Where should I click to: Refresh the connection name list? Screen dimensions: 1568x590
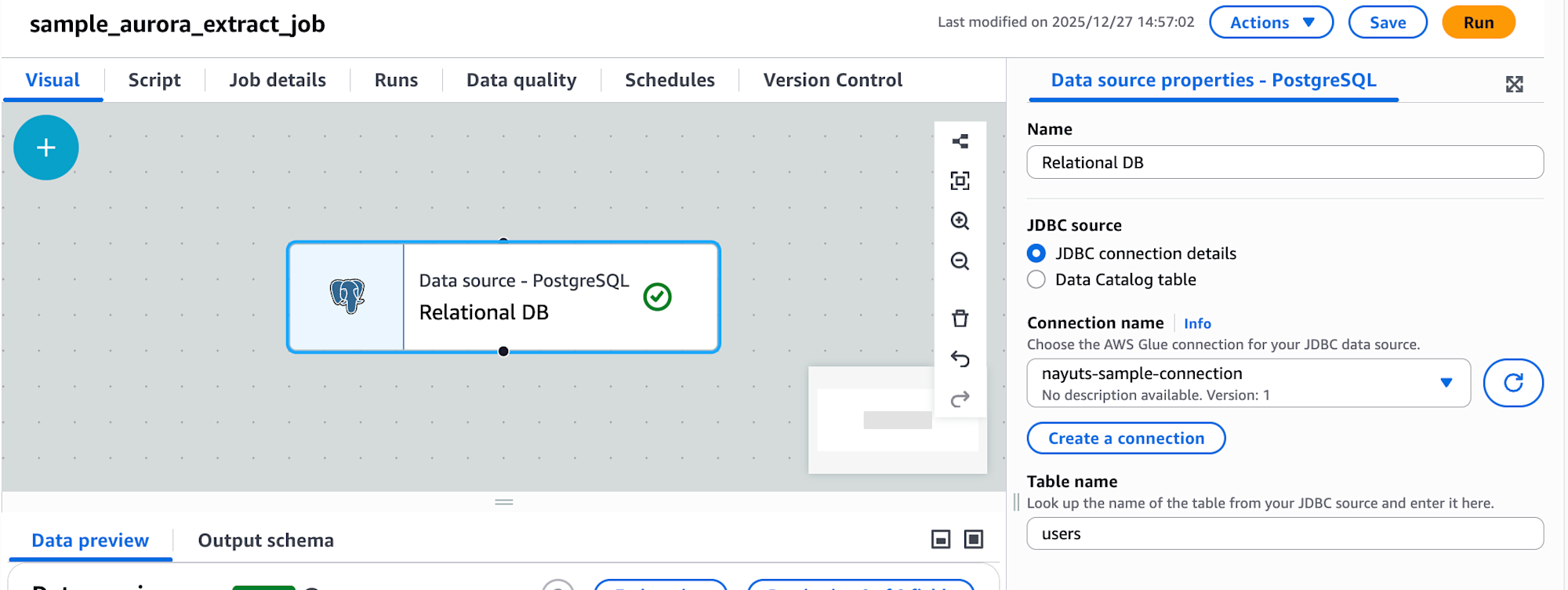[x=1512, y=383]
